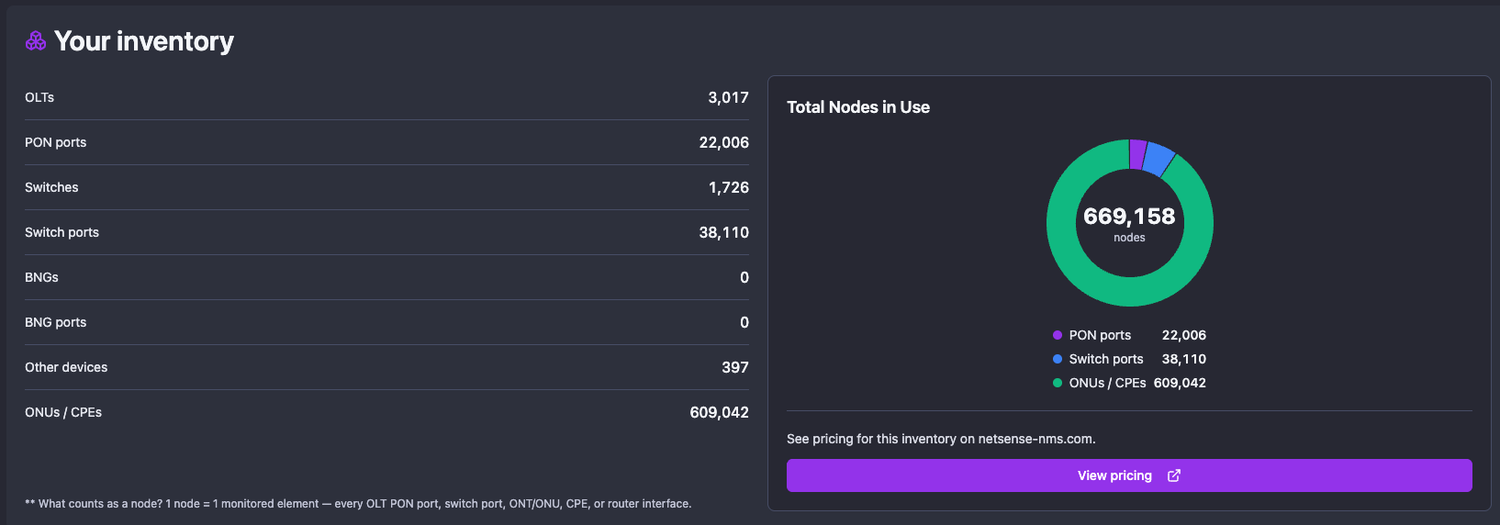Click the Total Nodes in Use title
This screenshot has height=525, width=1500.
(x=858, y=107)
